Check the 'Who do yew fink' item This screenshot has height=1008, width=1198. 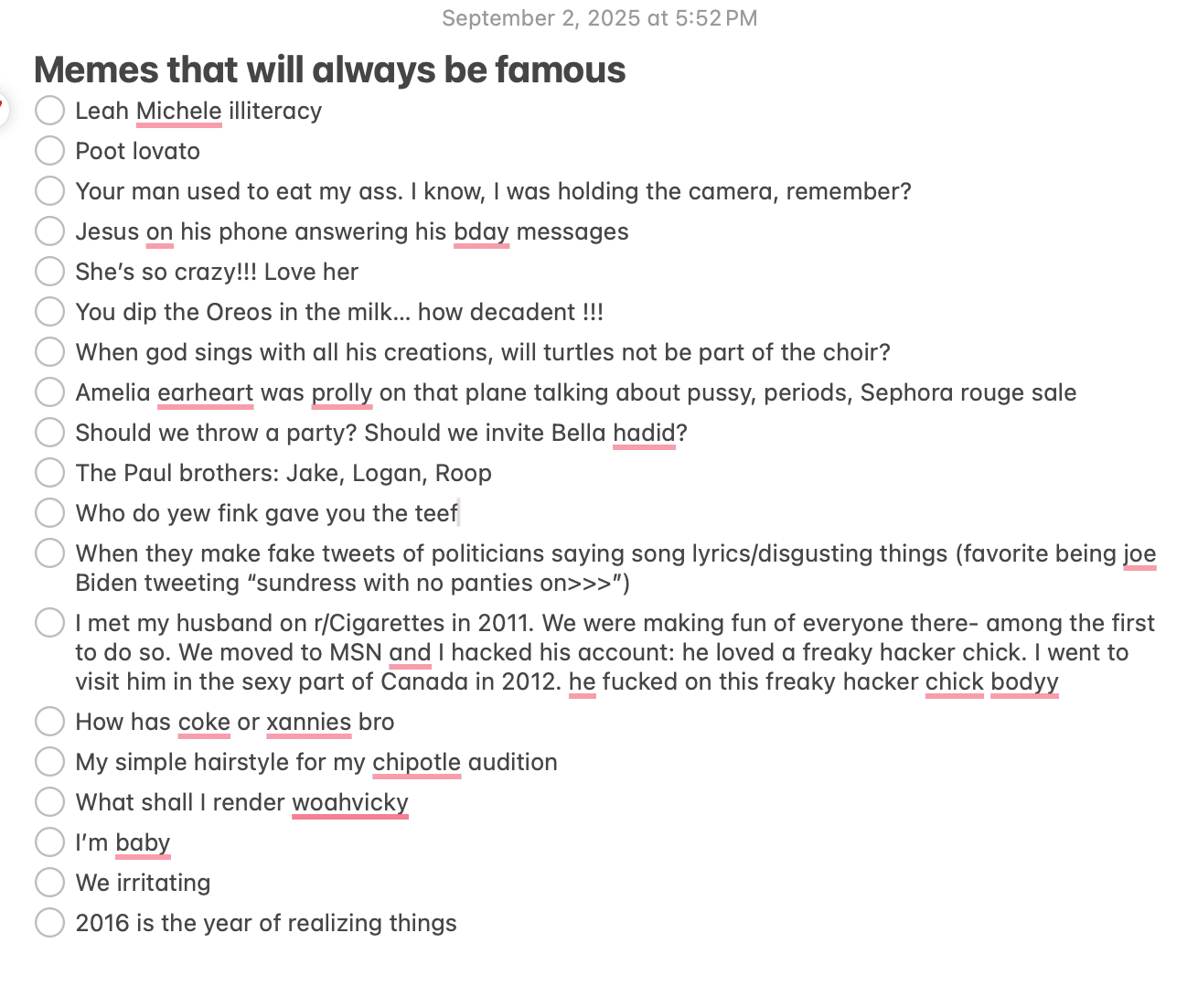click(49, 513)
